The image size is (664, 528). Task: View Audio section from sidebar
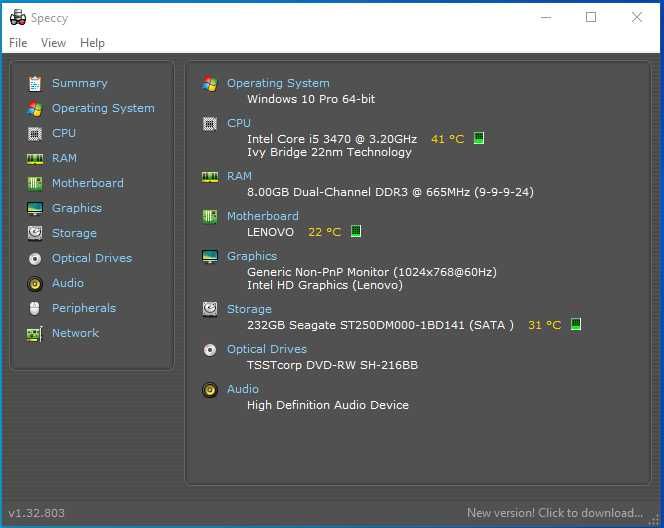68,283
